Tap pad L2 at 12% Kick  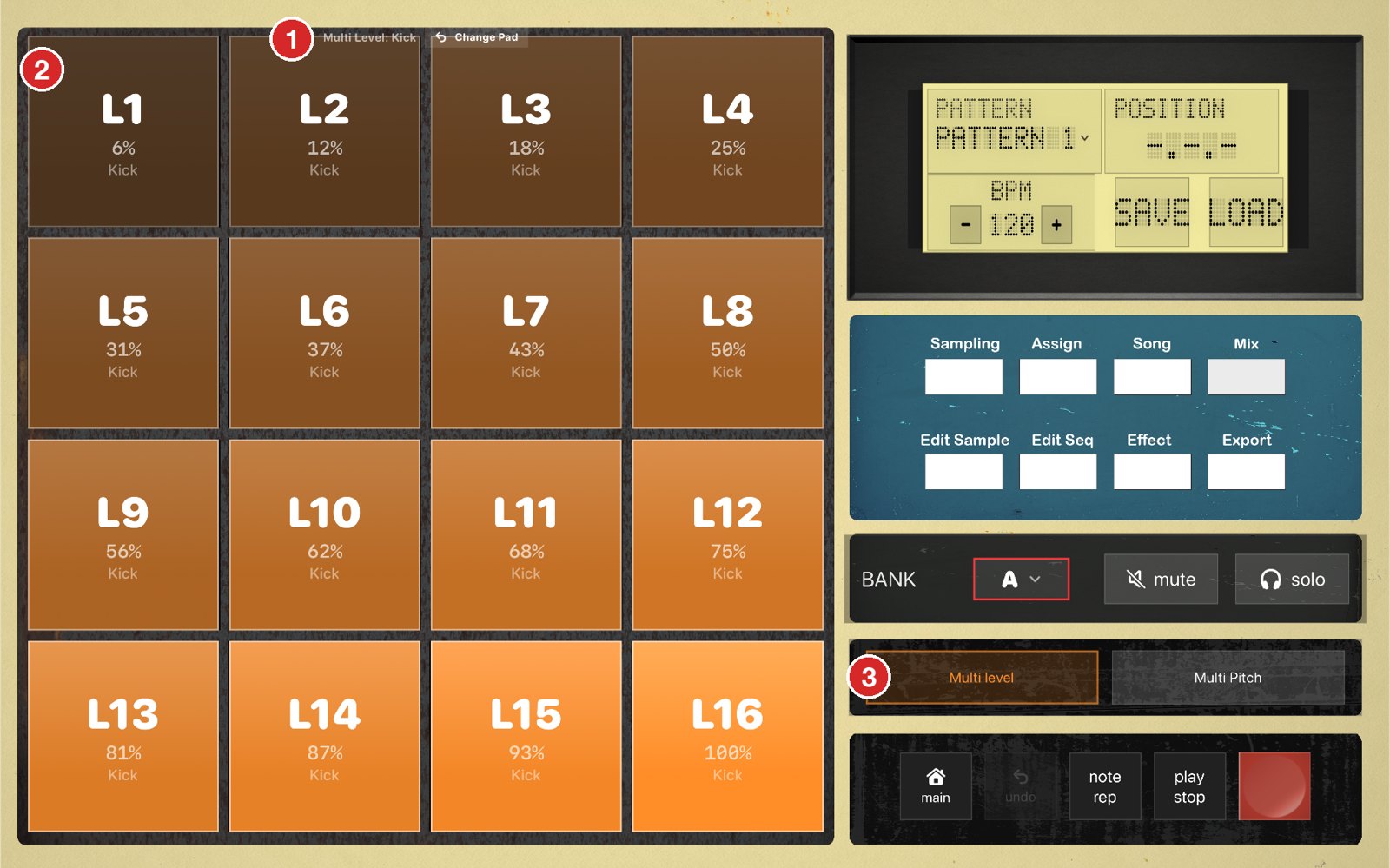pos(324,131)
